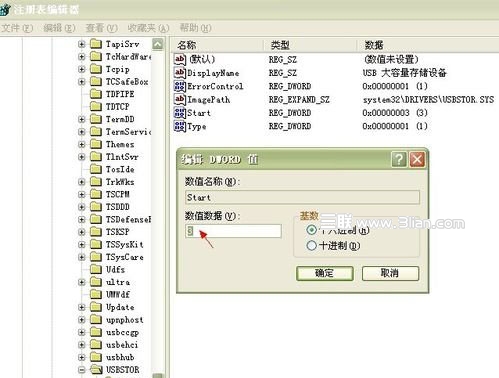Click the Type DWORD value icon
The image size is (499, 378).
click(x=180, y=126)
